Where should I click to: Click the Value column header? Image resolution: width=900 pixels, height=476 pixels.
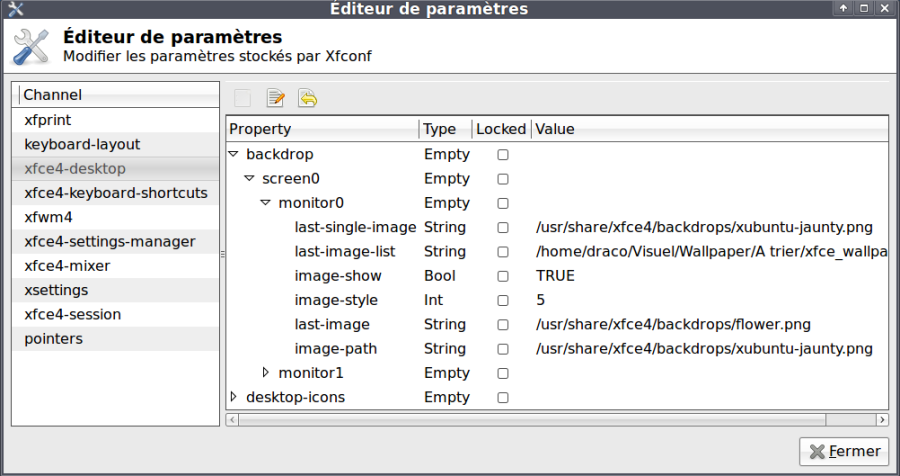709,129
